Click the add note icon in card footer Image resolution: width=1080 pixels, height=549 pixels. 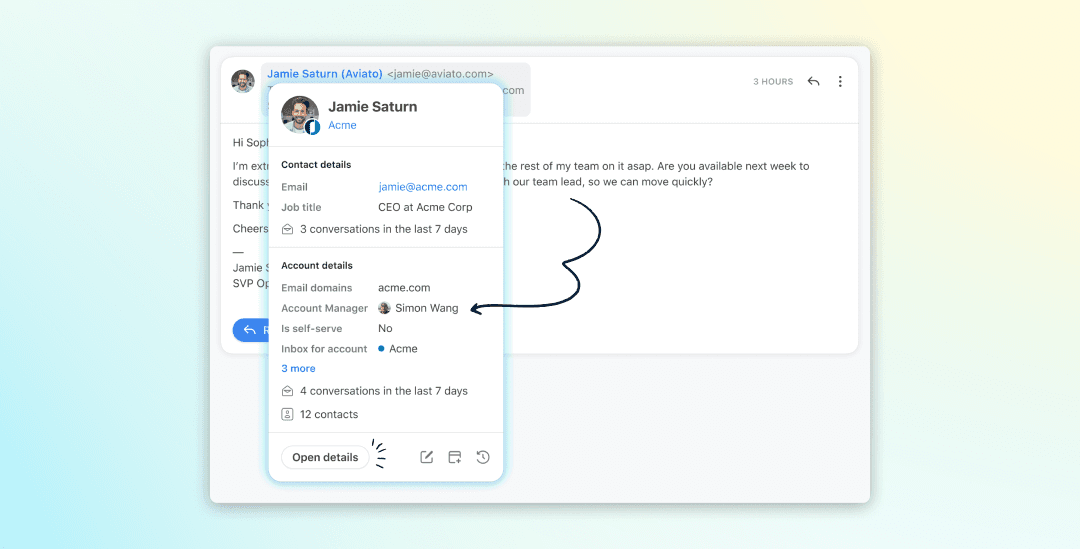click(455, 457)
